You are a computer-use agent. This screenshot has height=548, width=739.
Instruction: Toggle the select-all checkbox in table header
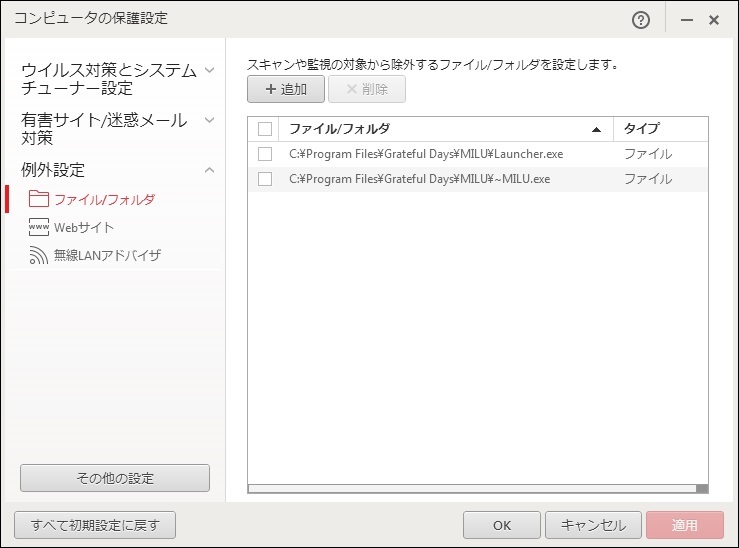pyautogui.click(x=265, y=129)
